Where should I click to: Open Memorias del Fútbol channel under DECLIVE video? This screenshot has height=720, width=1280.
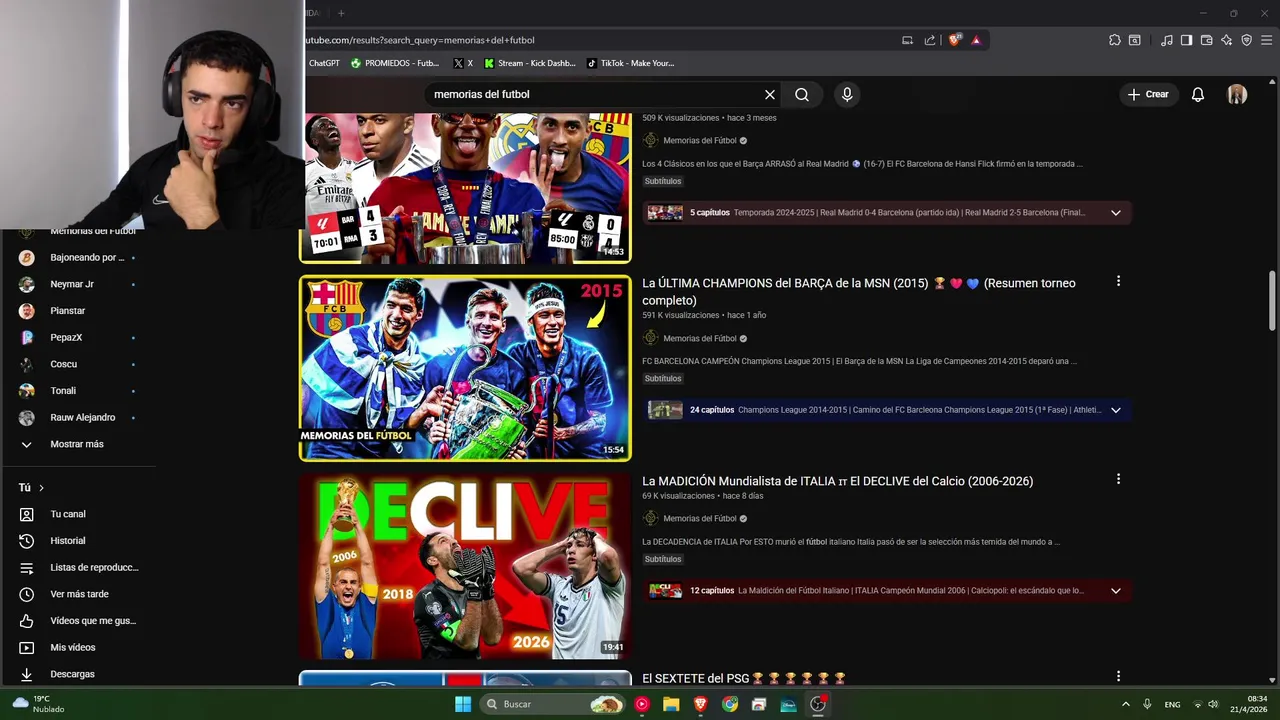tap(700, 518)
